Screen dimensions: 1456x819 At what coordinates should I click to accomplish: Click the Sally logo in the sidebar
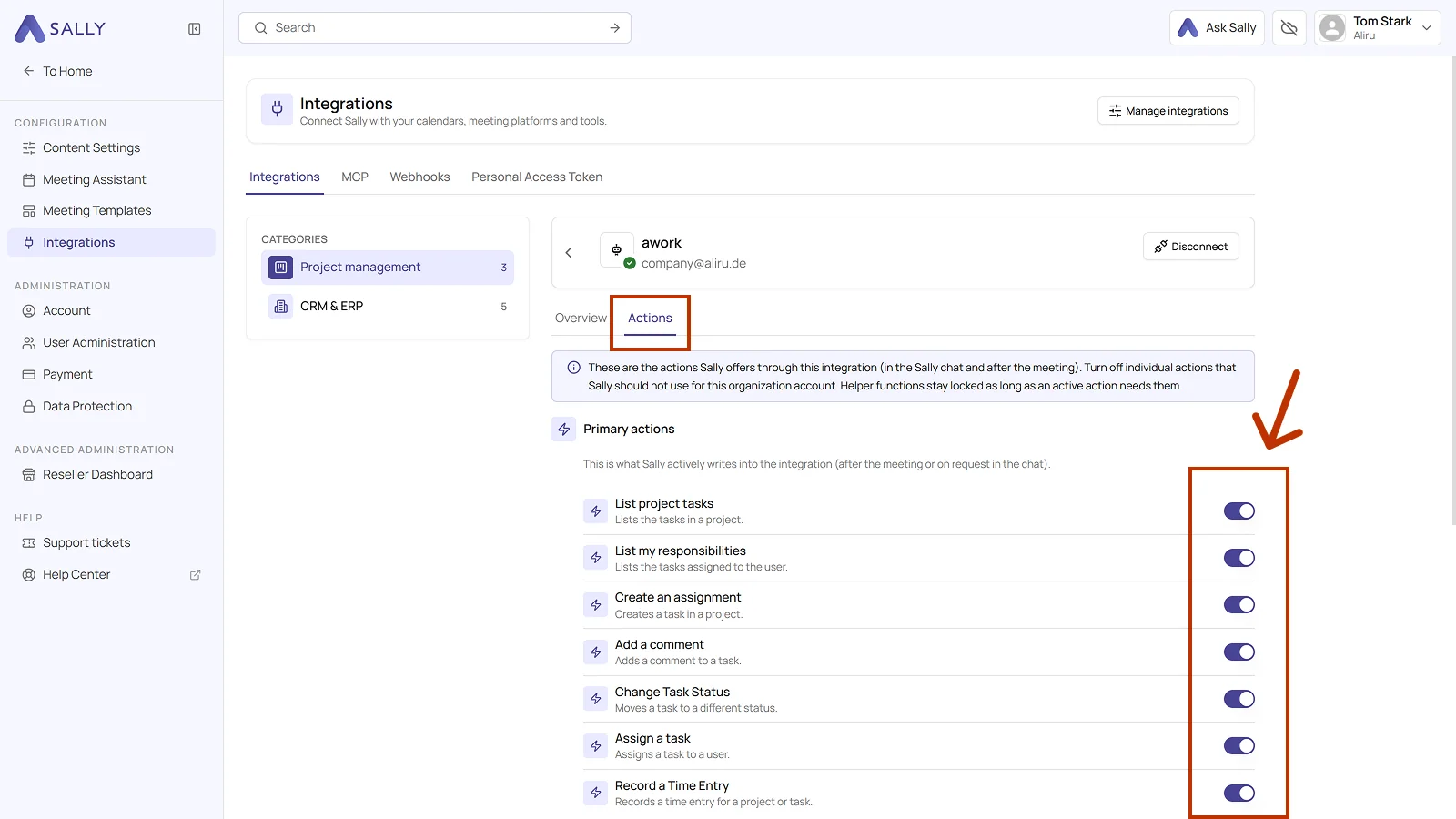60,28
